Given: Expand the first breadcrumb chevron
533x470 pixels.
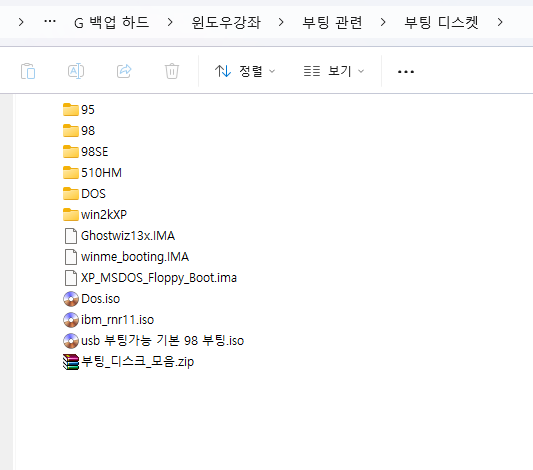Looking at the screenshot, I should pyautogui.click(x=21, y=22).
